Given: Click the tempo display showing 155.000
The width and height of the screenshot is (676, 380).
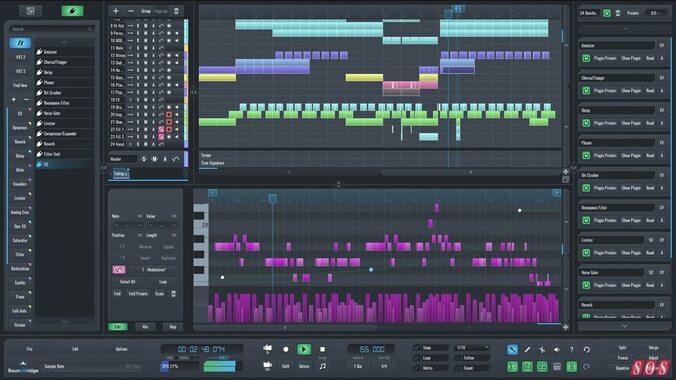Looking at the screenshot, I should (x=371, y=349).
